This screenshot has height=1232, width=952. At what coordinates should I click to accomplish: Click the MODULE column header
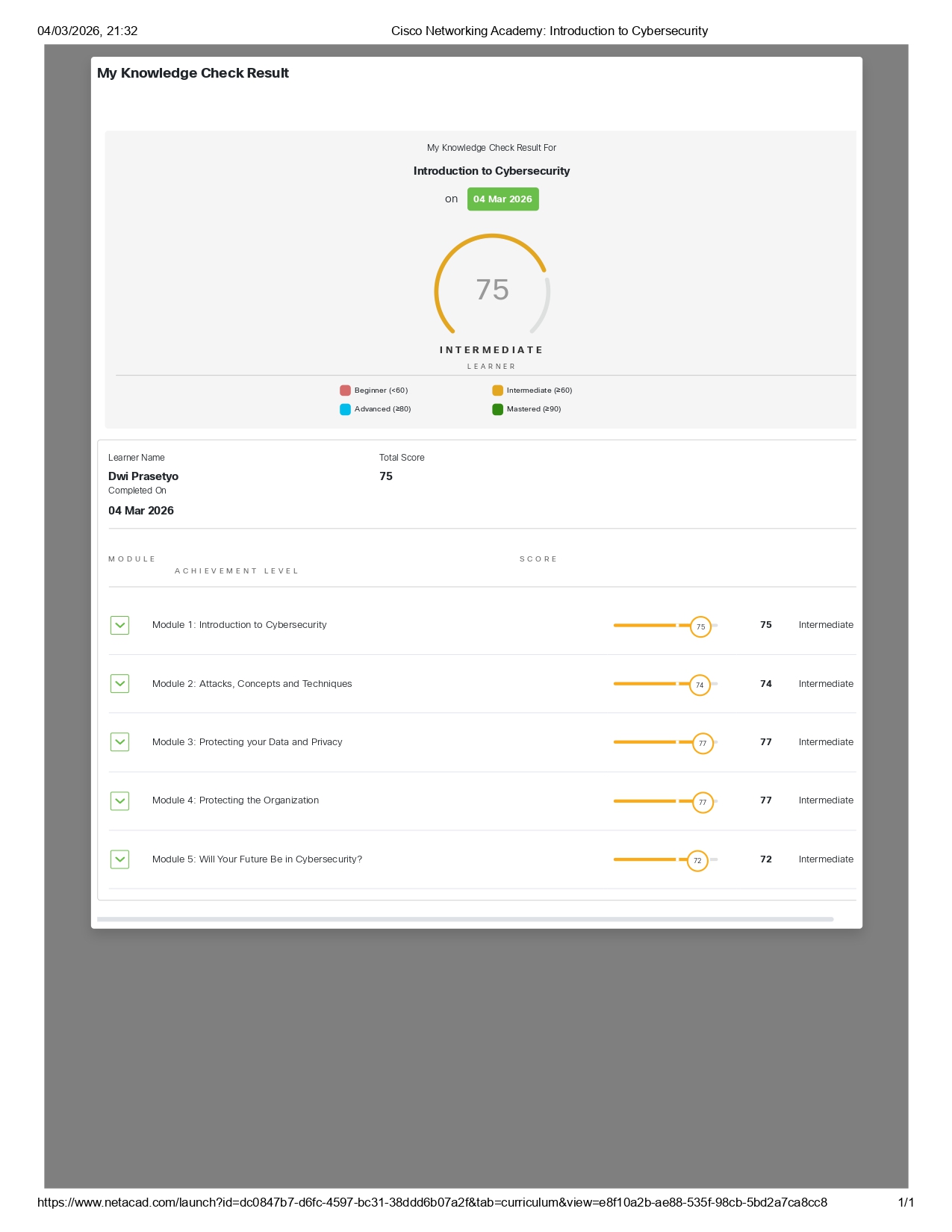(132, 559)
